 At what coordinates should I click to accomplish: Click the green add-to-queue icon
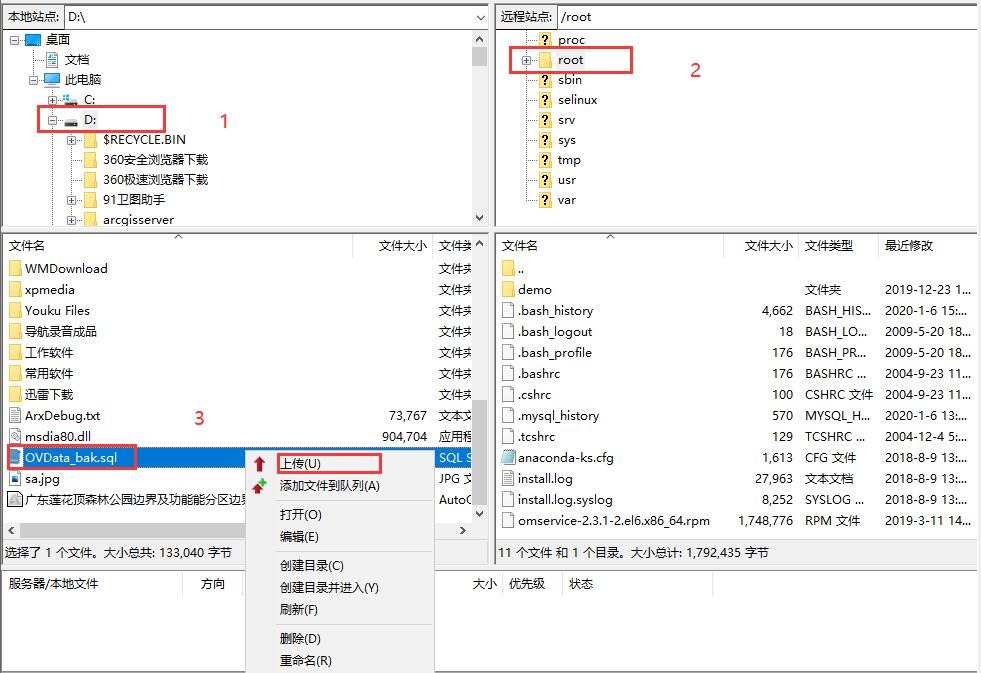[x=260, y=486]
